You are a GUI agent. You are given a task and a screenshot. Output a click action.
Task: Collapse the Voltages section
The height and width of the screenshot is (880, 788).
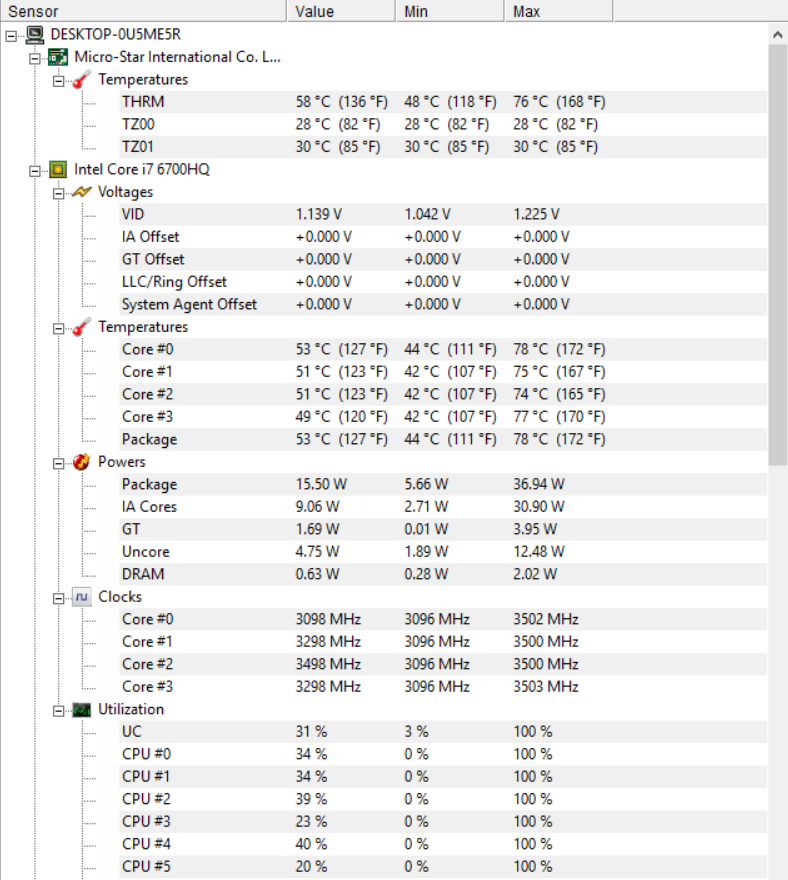tap(58, 194)
